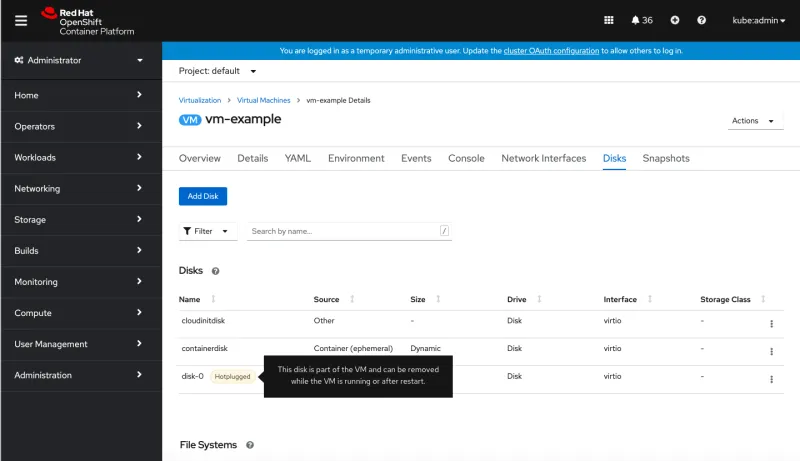Click help icon next to Disks heading
This screenshot has height=461, width=800.
tap(216, 271)
